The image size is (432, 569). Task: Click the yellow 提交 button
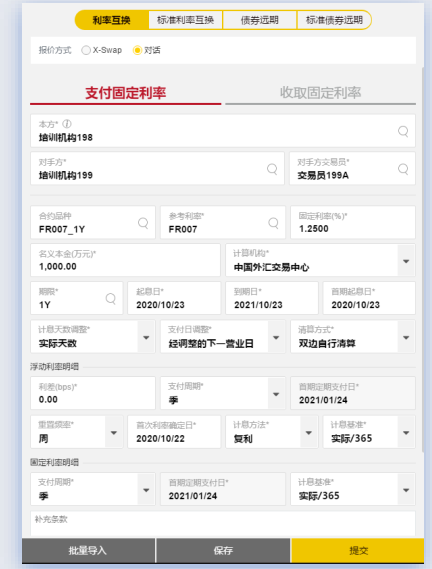pos(358,550)
